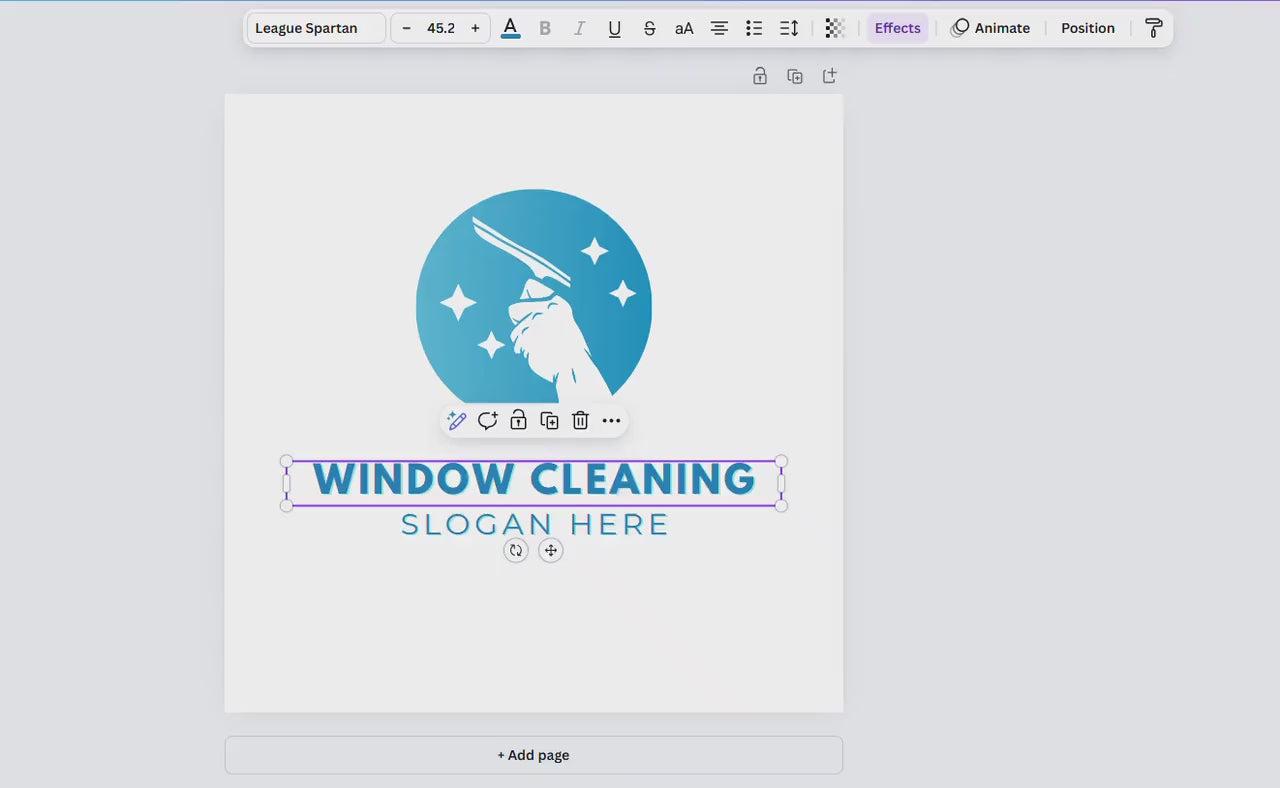Click left side width handle of text box
Image resolution: width=1280 pixels, height=788 pixels.
point(287,484)
